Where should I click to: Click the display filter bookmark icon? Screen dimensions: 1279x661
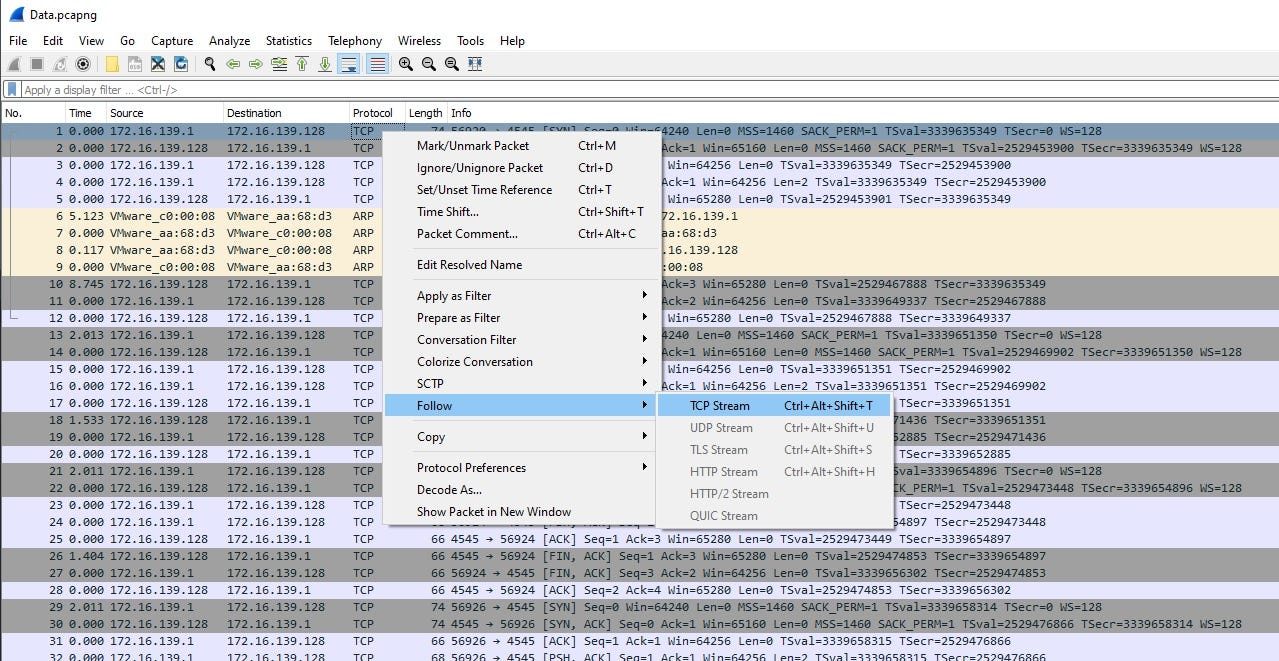tap(12, 90)
